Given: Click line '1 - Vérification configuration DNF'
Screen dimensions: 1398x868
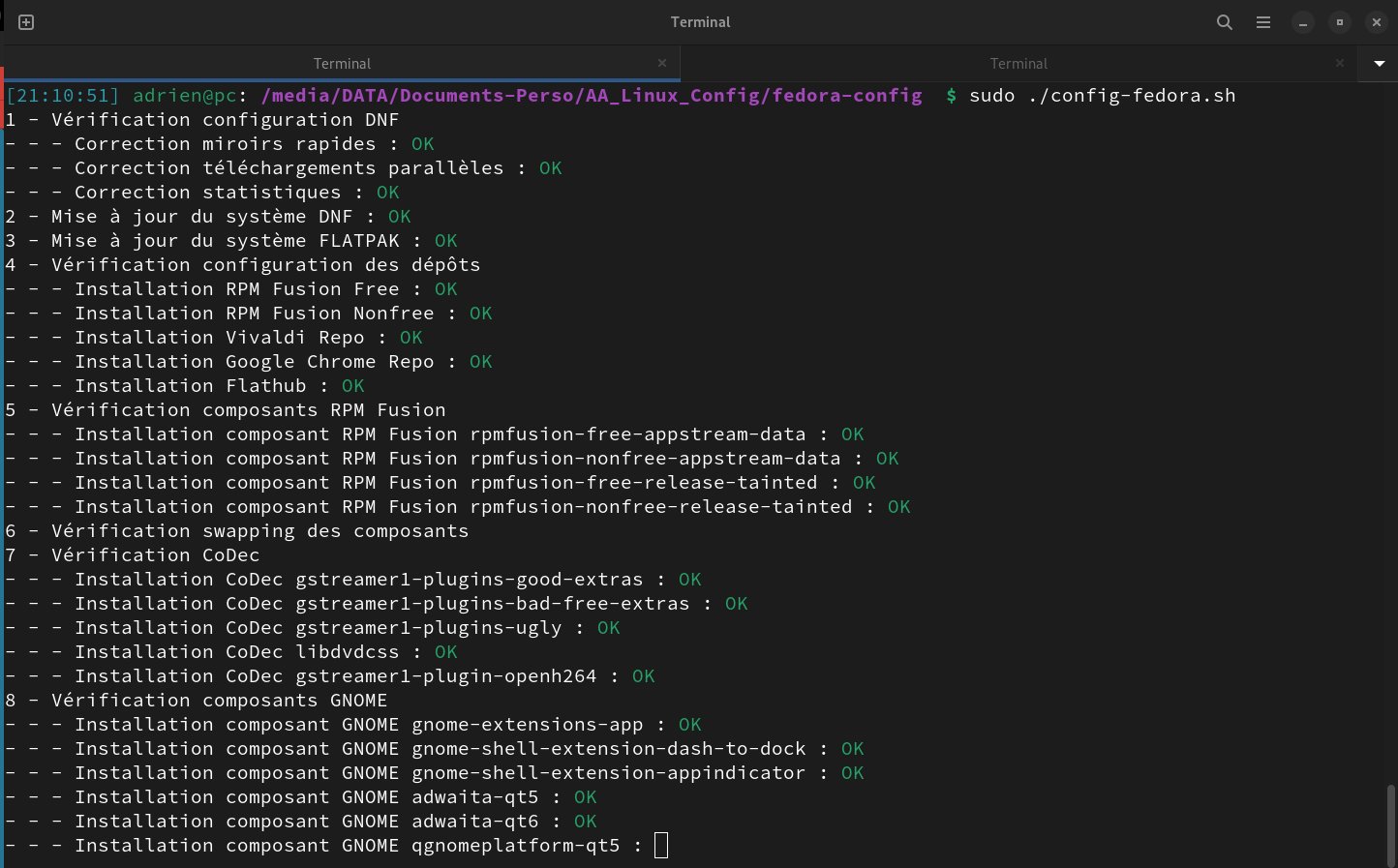Looking at the screenshot, I should pos(202,120).
